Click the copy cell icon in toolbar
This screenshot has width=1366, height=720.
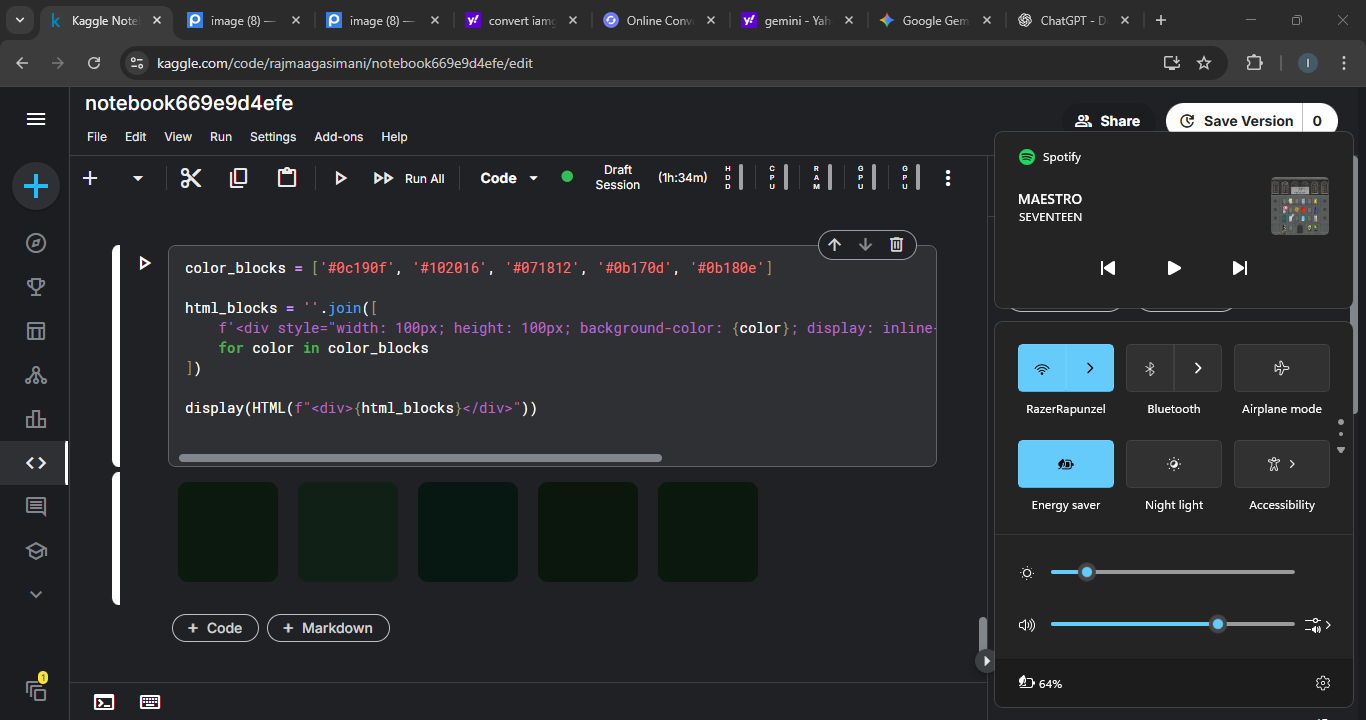[x=238, y=178]
